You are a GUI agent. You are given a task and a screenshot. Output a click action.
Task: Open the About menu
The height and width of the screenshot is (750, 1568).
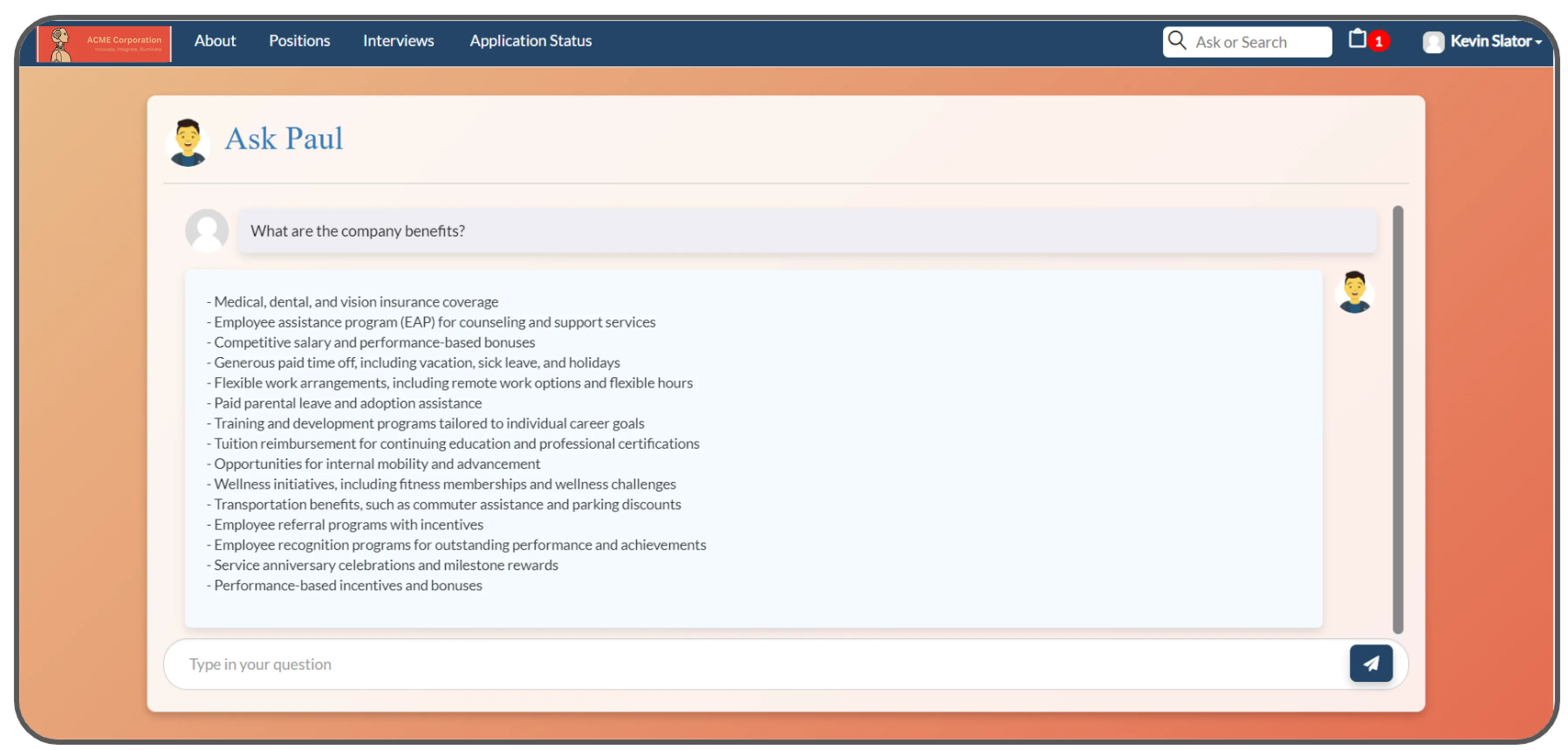pos(215,41)
